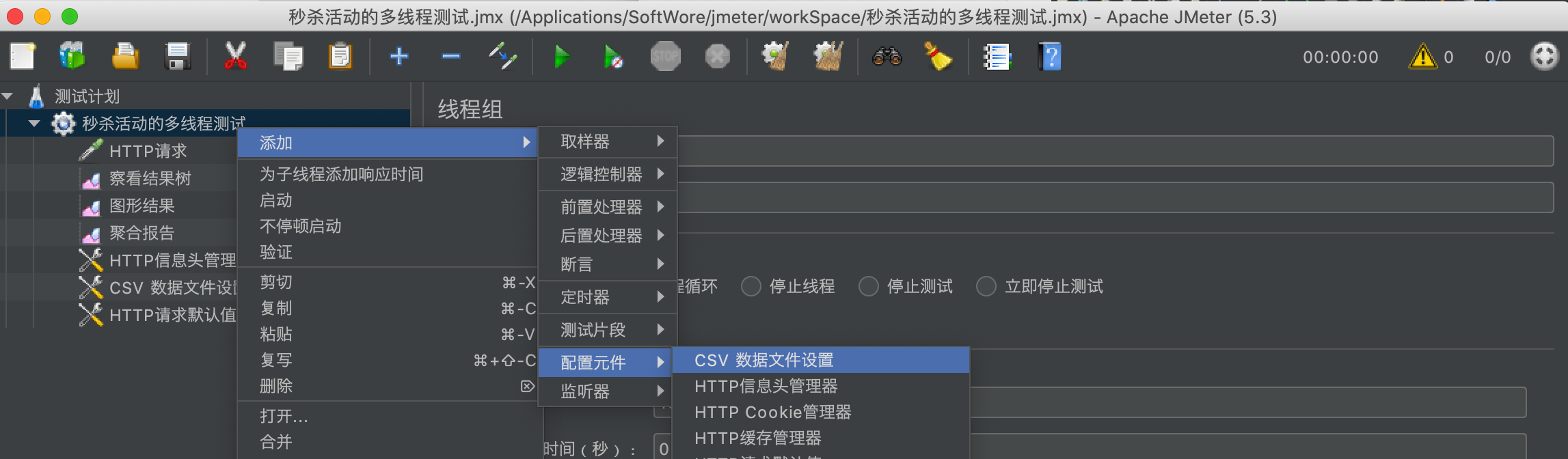Reset search with yellow broom icon

938,56
